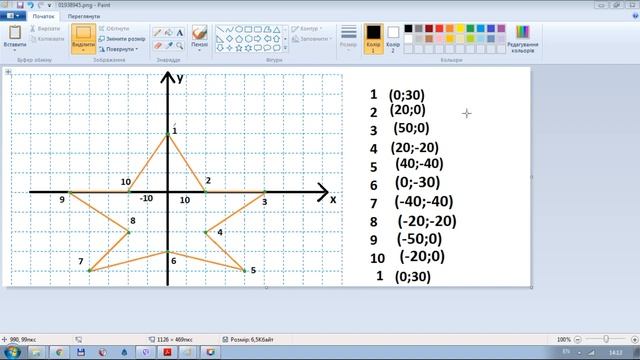Click the zoom slider thumb

606,339
